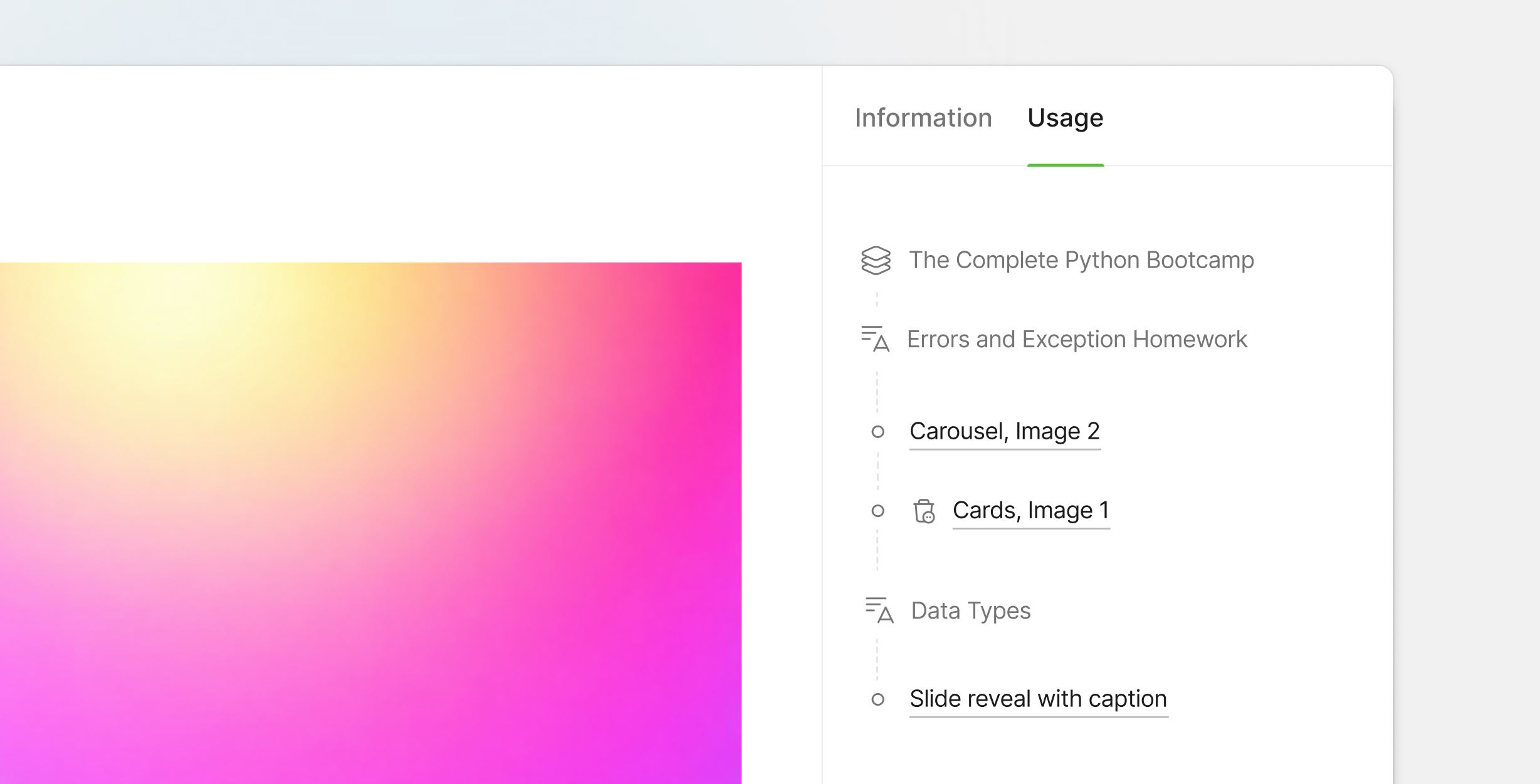Viewport: 1540px width, 784px height.
Task: Select the Data Types lesson
Action: pyautogui.click(x=970, y=610)
